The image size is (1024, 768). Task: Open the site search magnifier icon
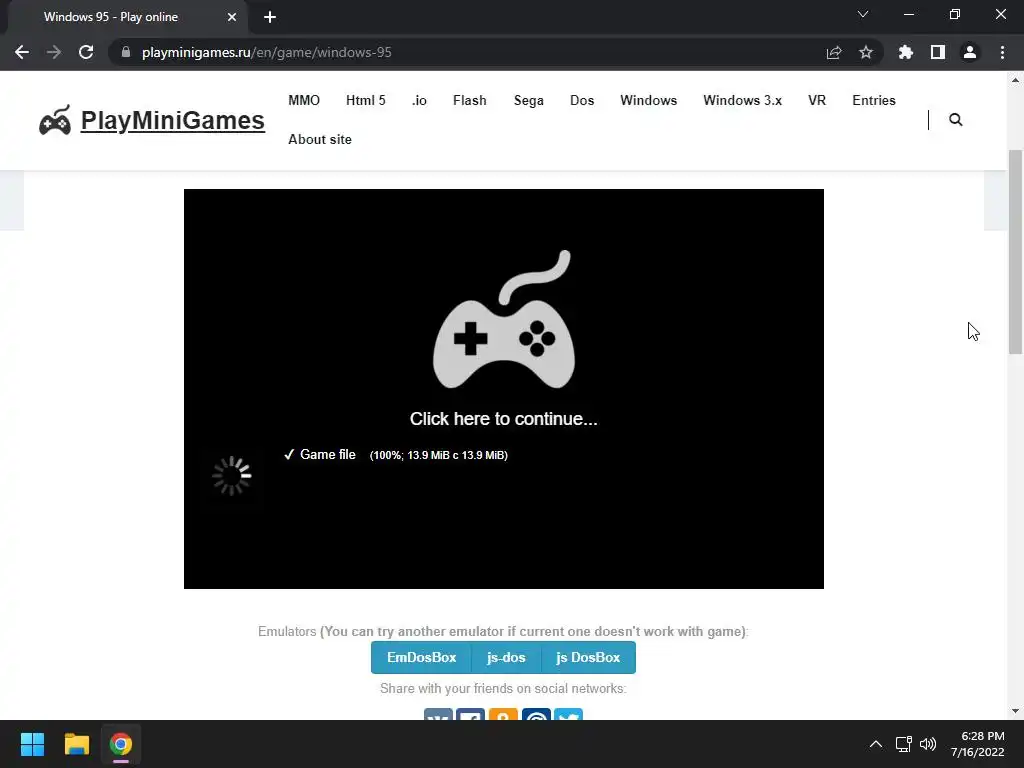pyautogui.click(x=955, y=120)
